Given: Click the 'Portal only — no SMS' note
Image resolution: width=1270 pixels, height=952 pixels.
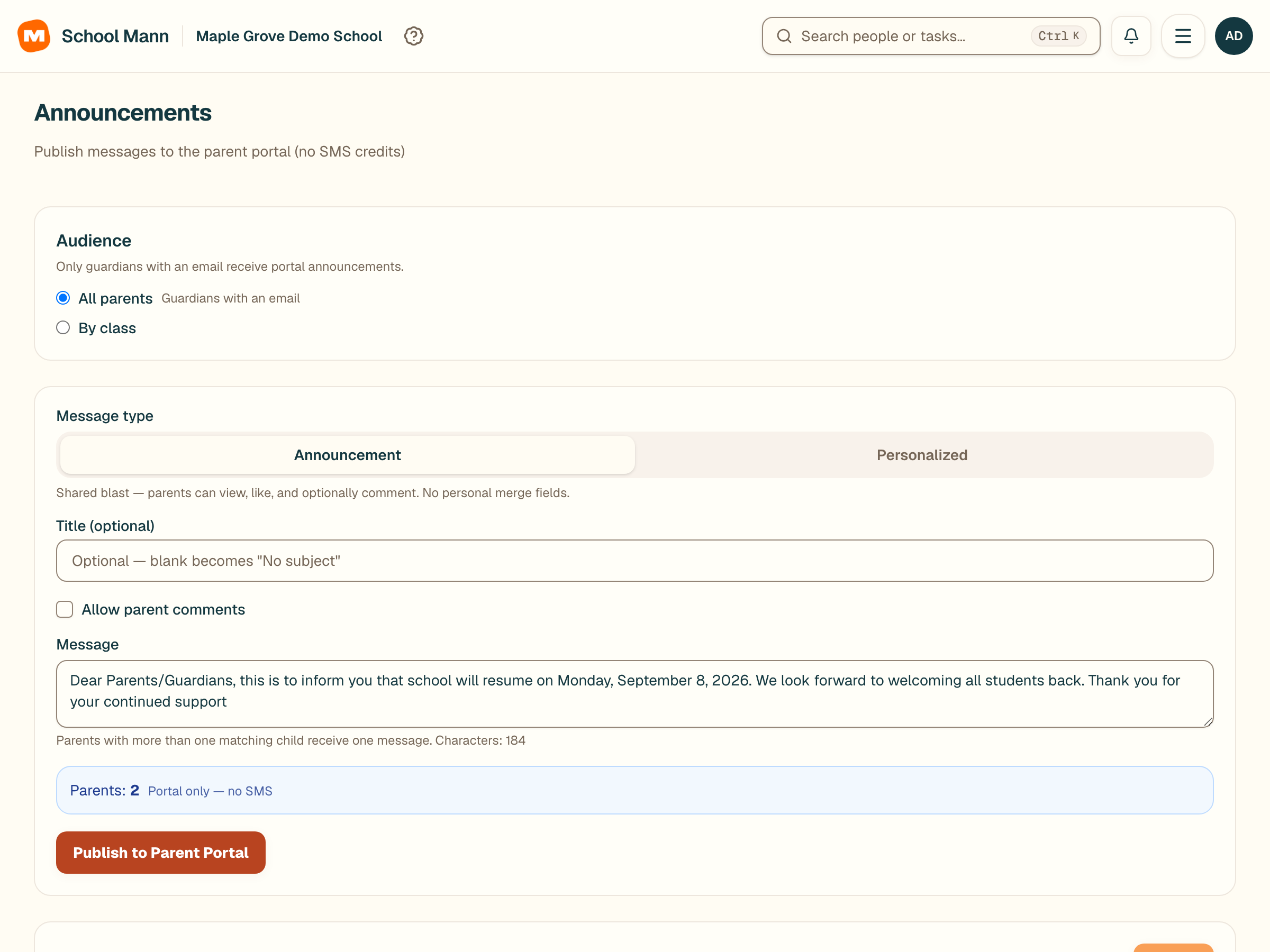Looking at the screenshot, I should pos(210,791).
